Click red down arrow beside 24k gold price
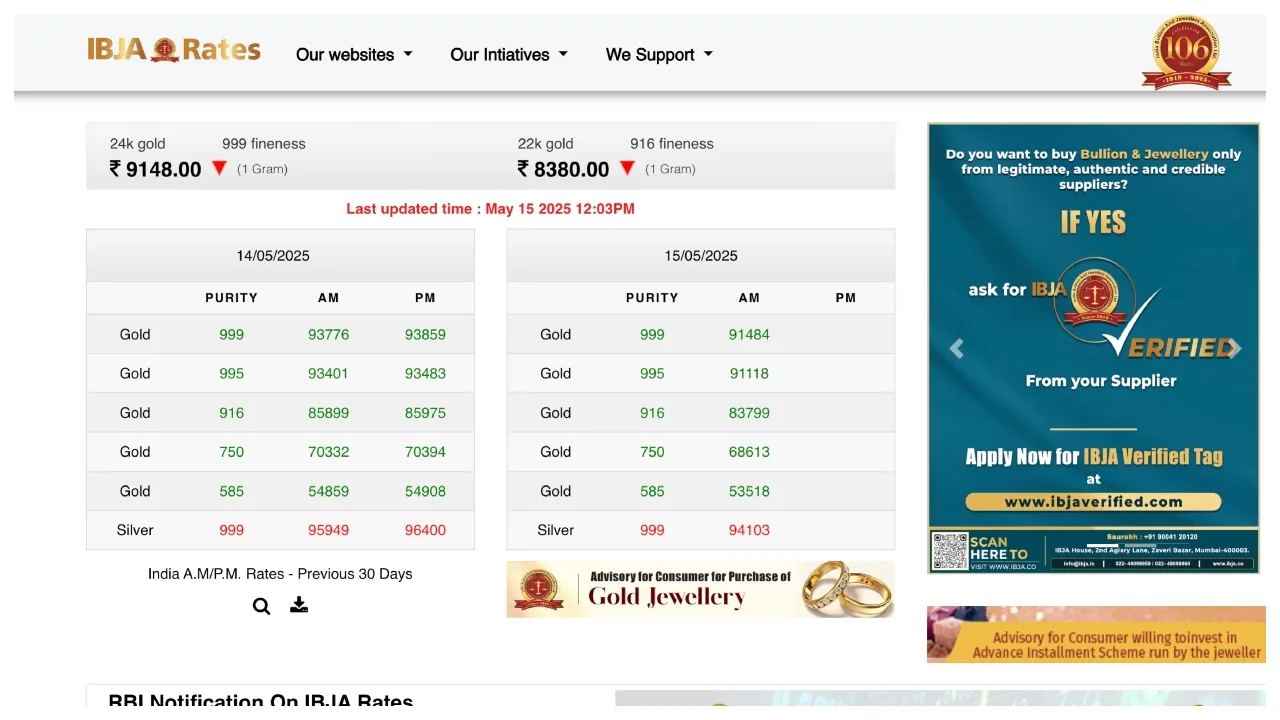1280x720 pixels. click(x=220, y=169)
